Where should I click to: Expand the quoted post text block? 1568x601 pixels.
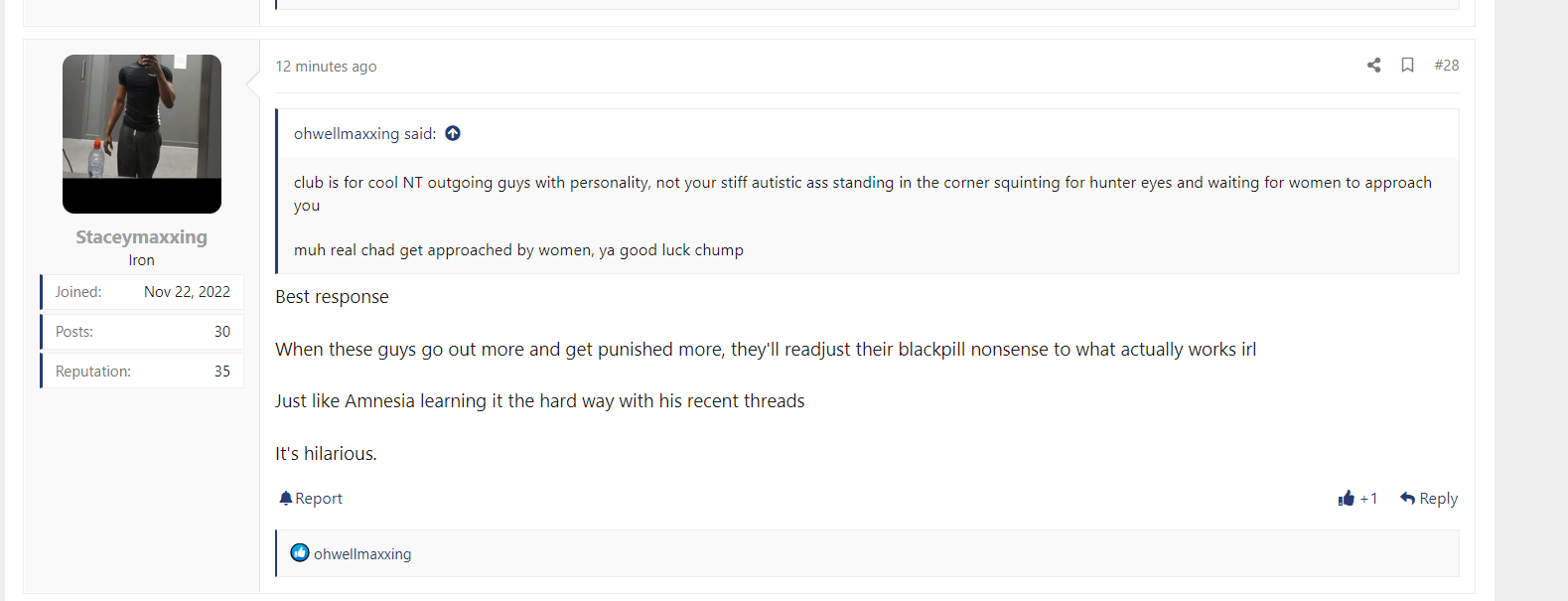pos(868,216)
